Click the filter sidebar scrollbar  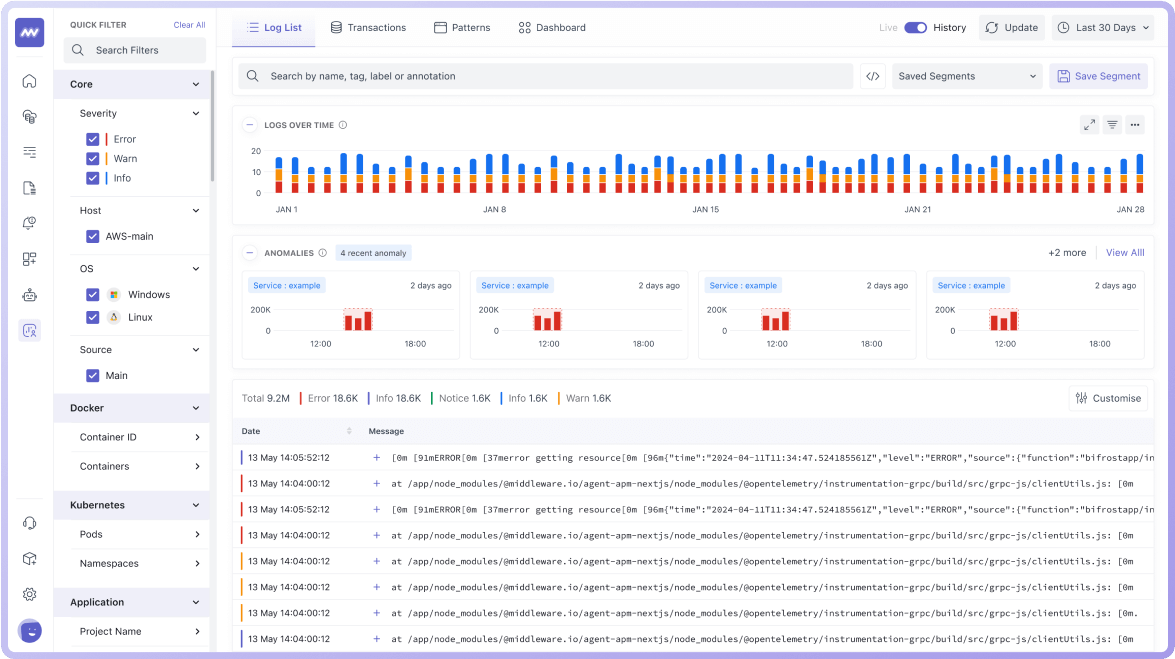coord(212,127)
